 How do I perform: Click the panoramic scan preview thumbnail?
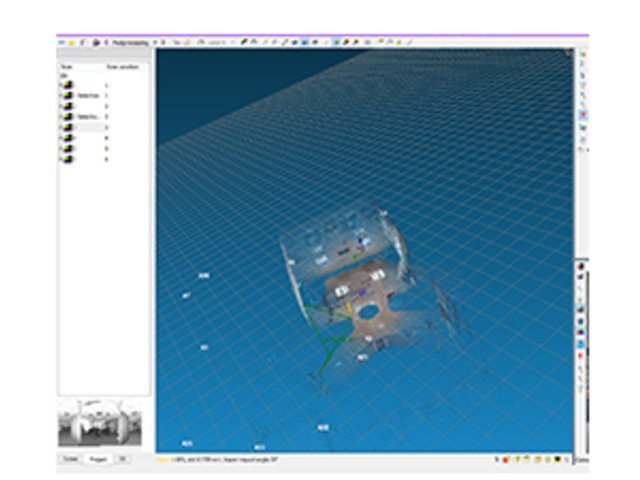(100, 423)
